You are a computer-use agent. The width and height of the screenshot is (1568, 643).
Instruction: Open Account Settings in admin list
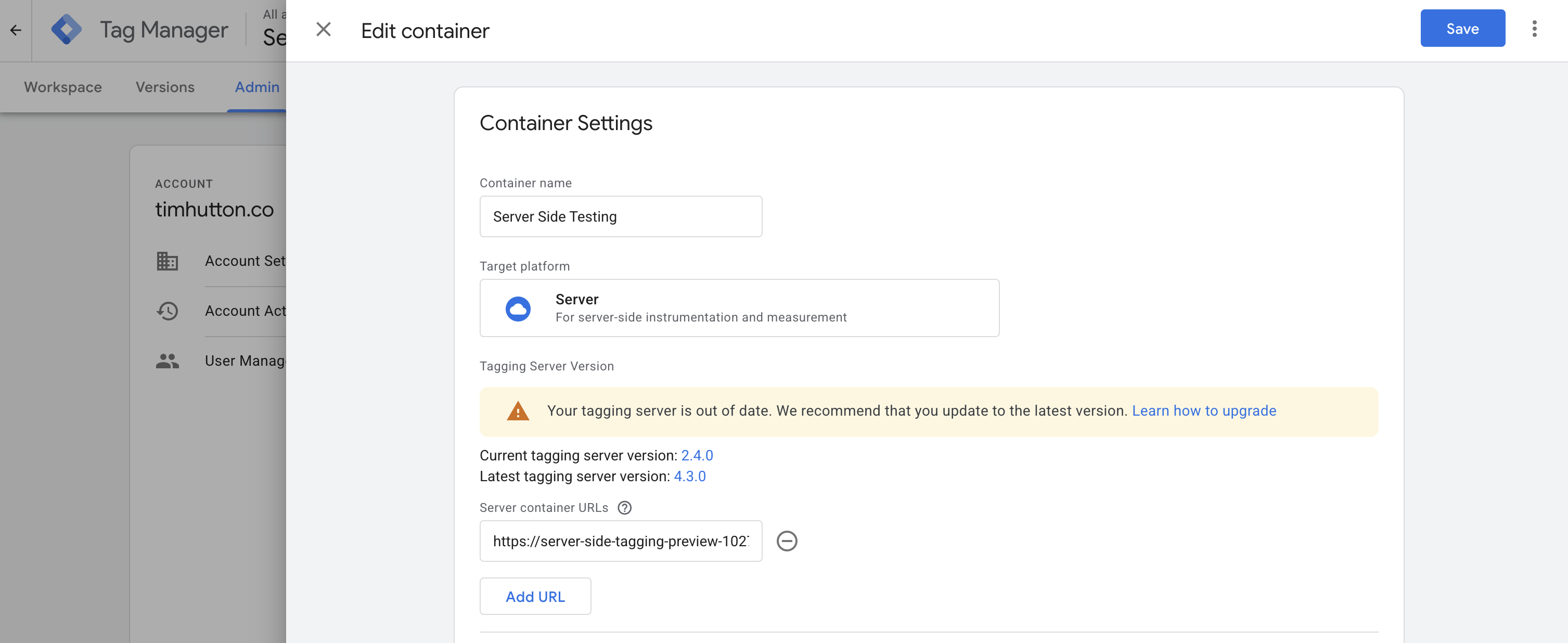246,261
